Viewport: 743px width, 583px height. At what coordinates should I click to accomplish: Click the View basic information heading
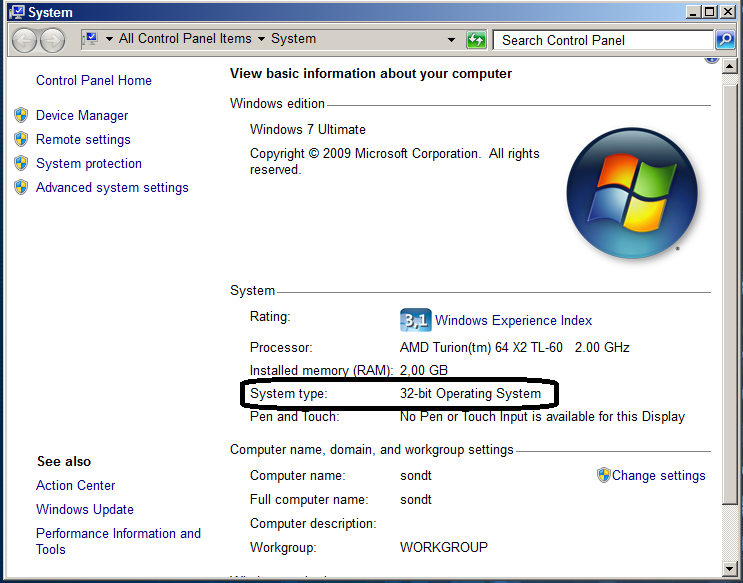pyautogui.click(x=371, y=73)
